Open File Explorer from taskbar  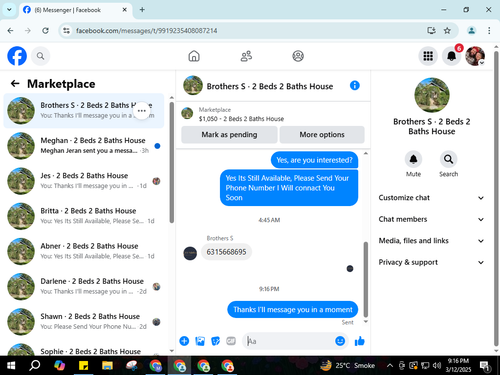[x=107, y=366]
